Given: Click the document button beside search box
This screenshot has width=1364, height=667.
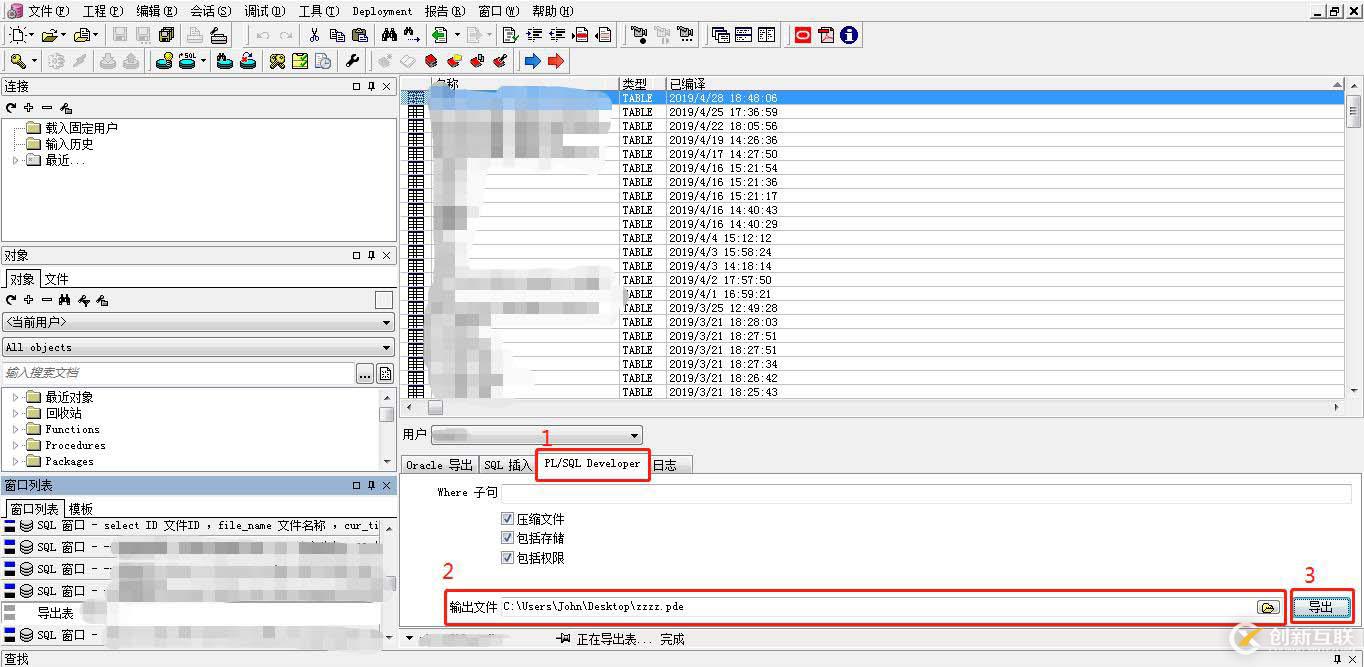Looking at the screenshot, I should pyautogui.click(x=385, y=373).
